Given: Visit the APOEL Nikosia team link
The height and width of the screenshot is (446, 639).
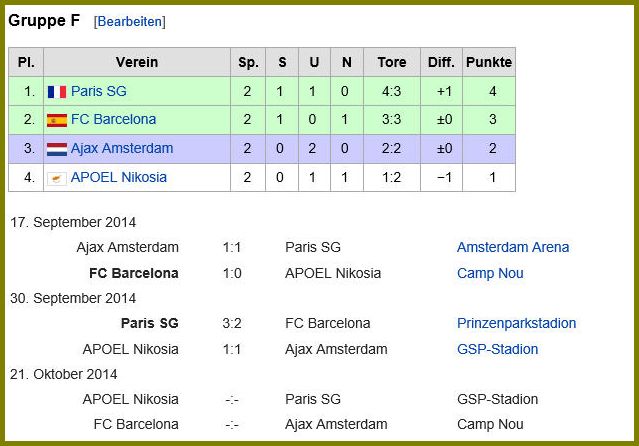Looking at the screenshot, I should point(119,177).
